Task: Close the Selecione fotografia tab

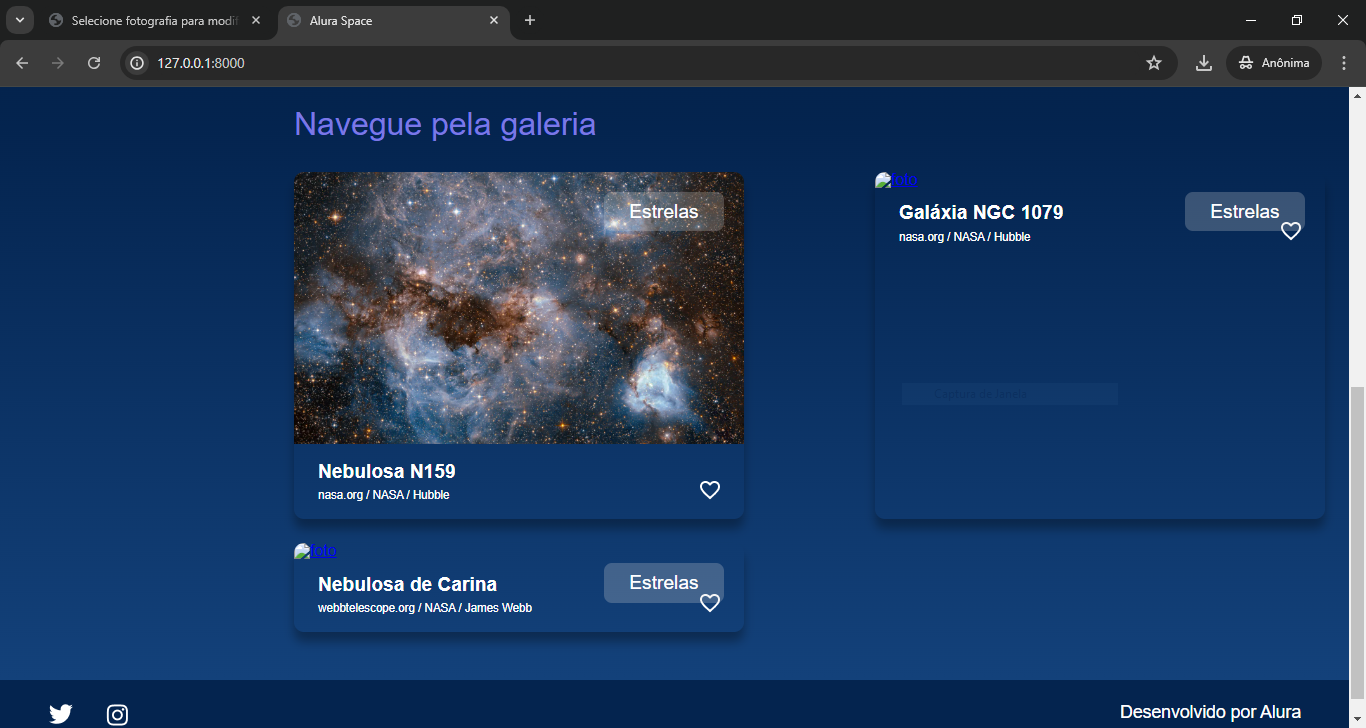Action: [256, 20]
